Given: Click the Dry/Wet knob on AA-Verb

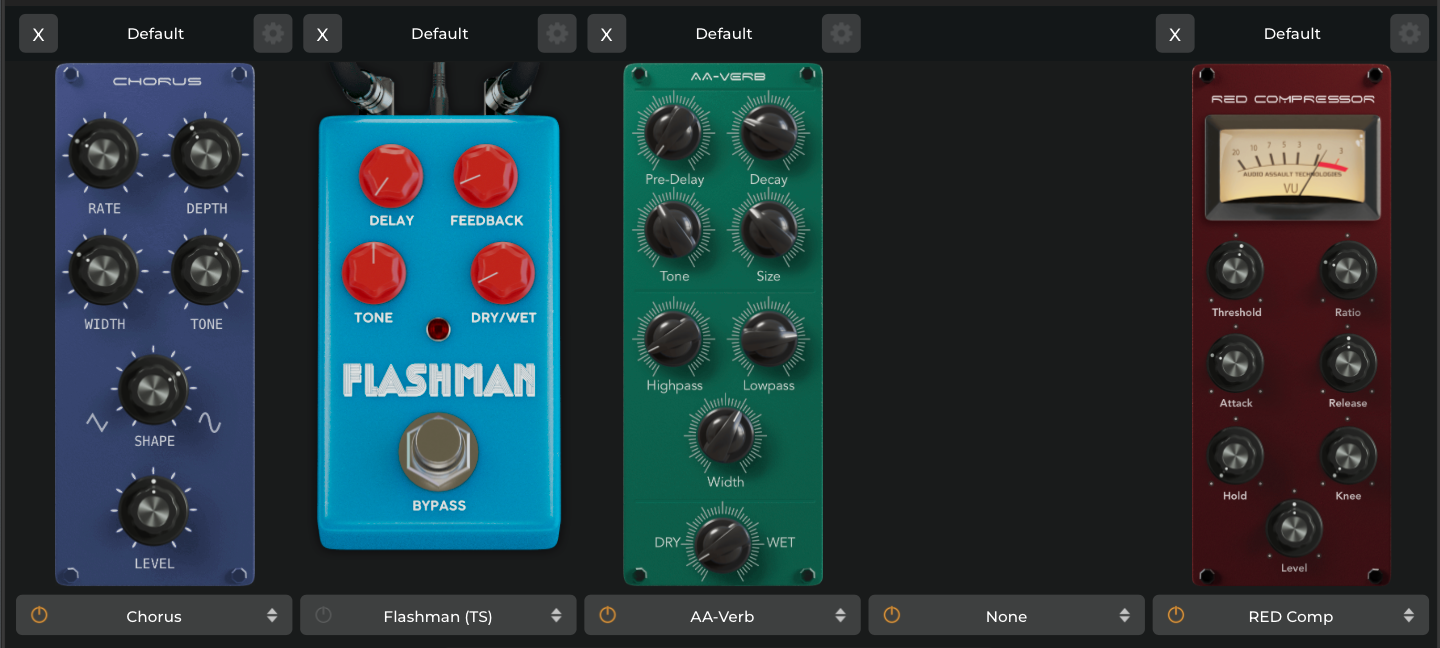Looking at the screenshot, I should click(723, 543).
